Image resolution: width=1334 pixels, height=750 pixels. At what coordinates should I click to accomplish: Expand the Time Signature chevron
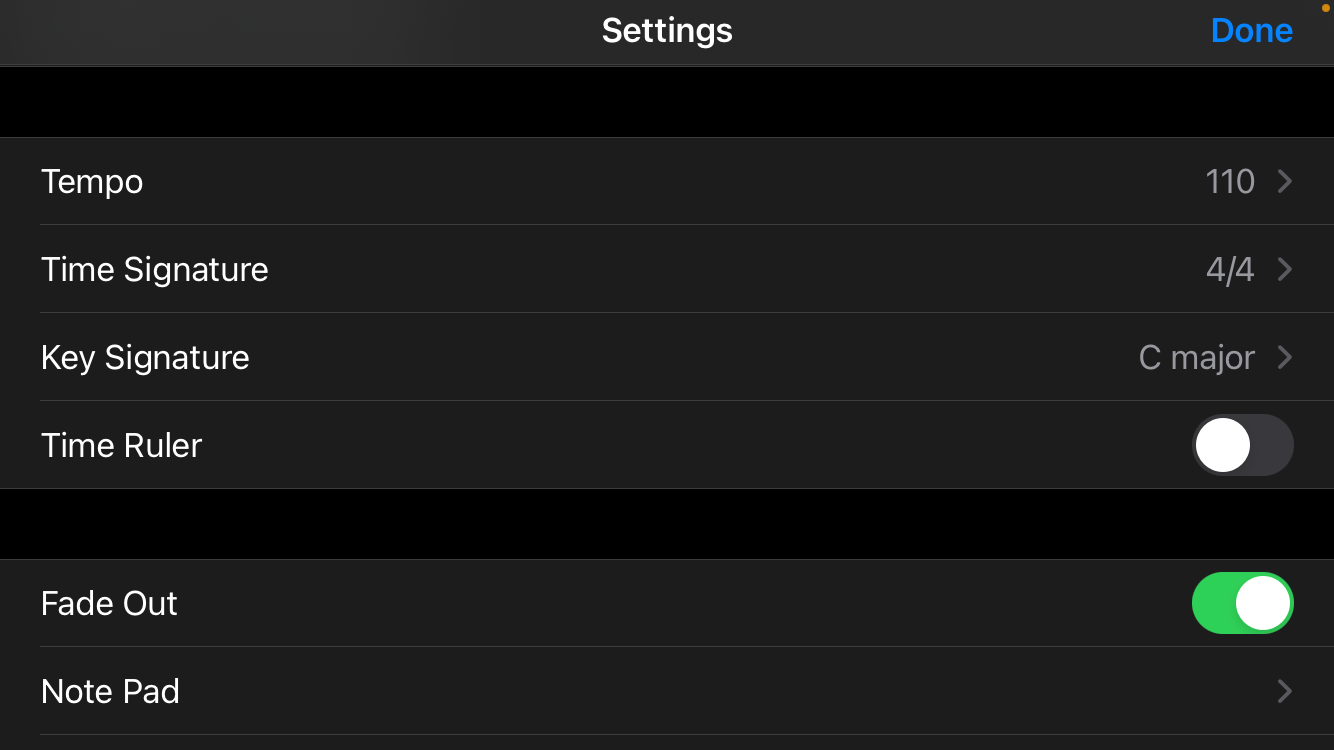(x=1285, y=270)
